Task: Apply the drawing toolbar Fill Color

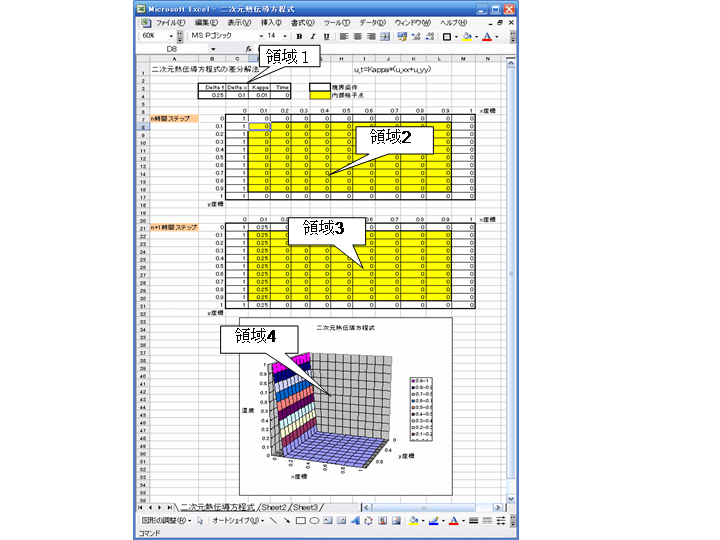Action: pyautogui.click(x=413, y=520)
